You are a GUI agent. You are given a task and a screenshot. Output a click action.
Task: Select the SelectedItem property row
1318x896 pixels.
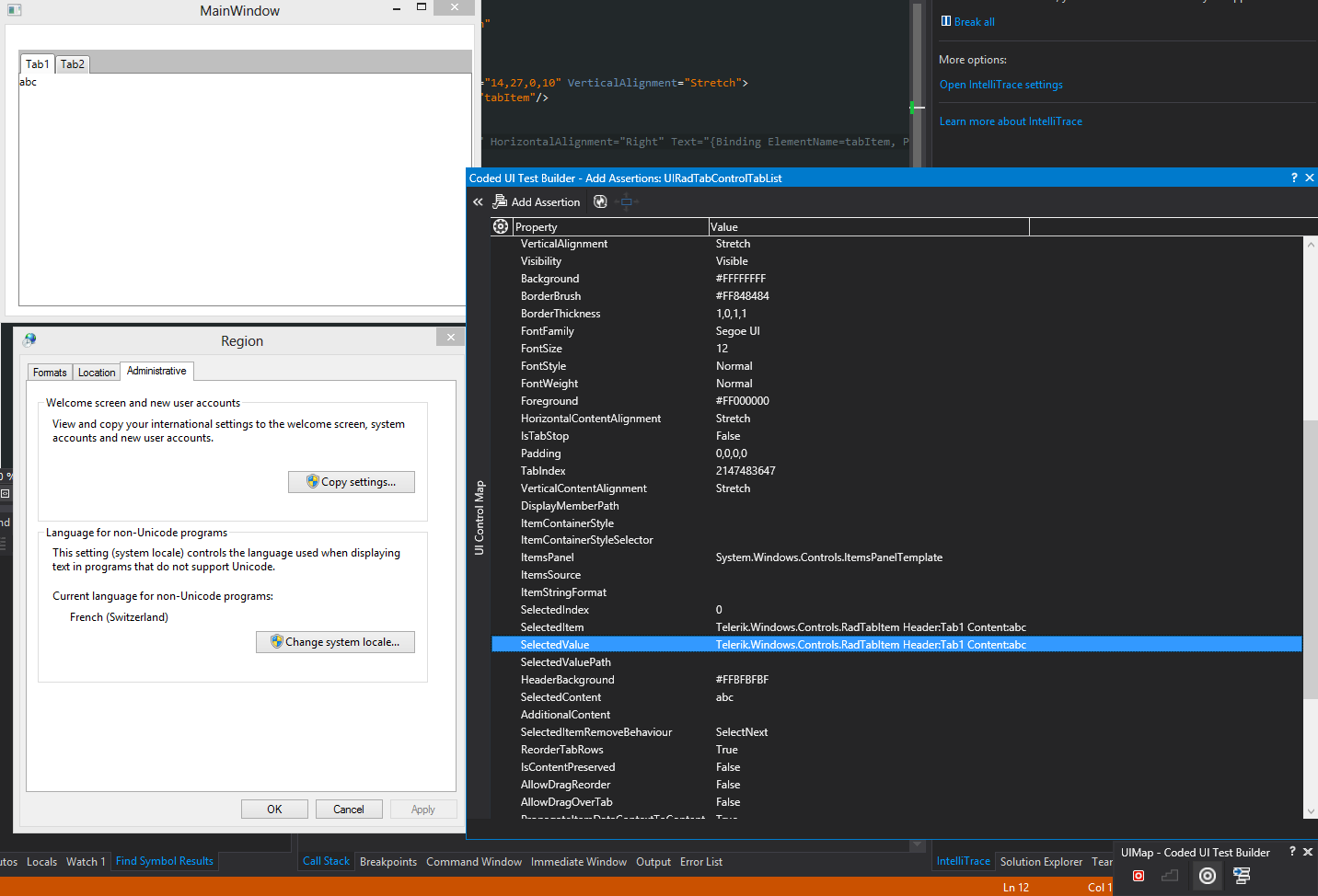(896, 627)
